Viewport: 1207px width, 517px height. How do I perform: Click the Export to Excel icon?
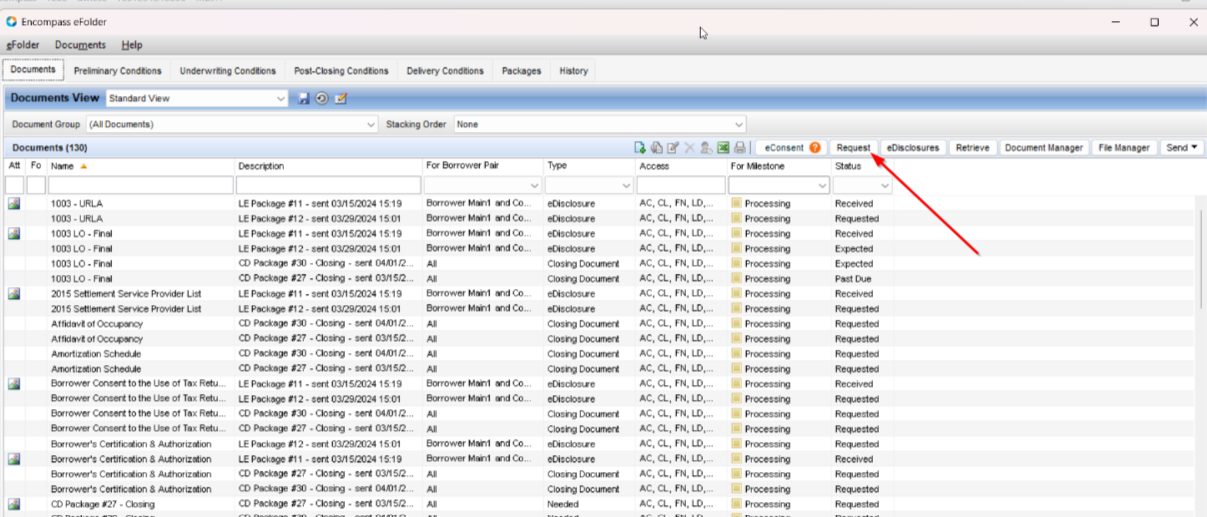723,148
